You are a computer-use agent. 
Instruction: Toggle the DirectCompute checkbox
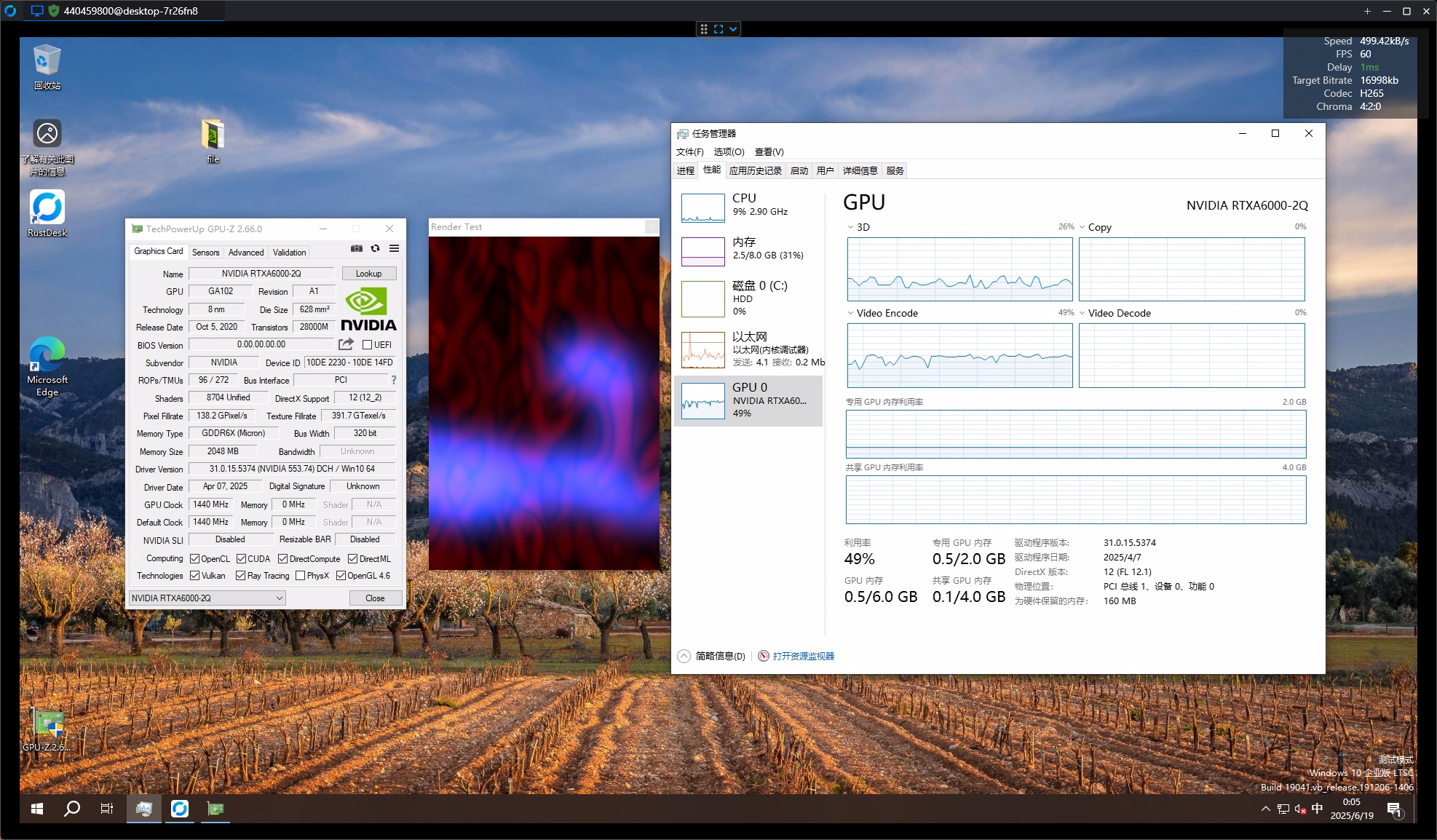tap(283, 559)
